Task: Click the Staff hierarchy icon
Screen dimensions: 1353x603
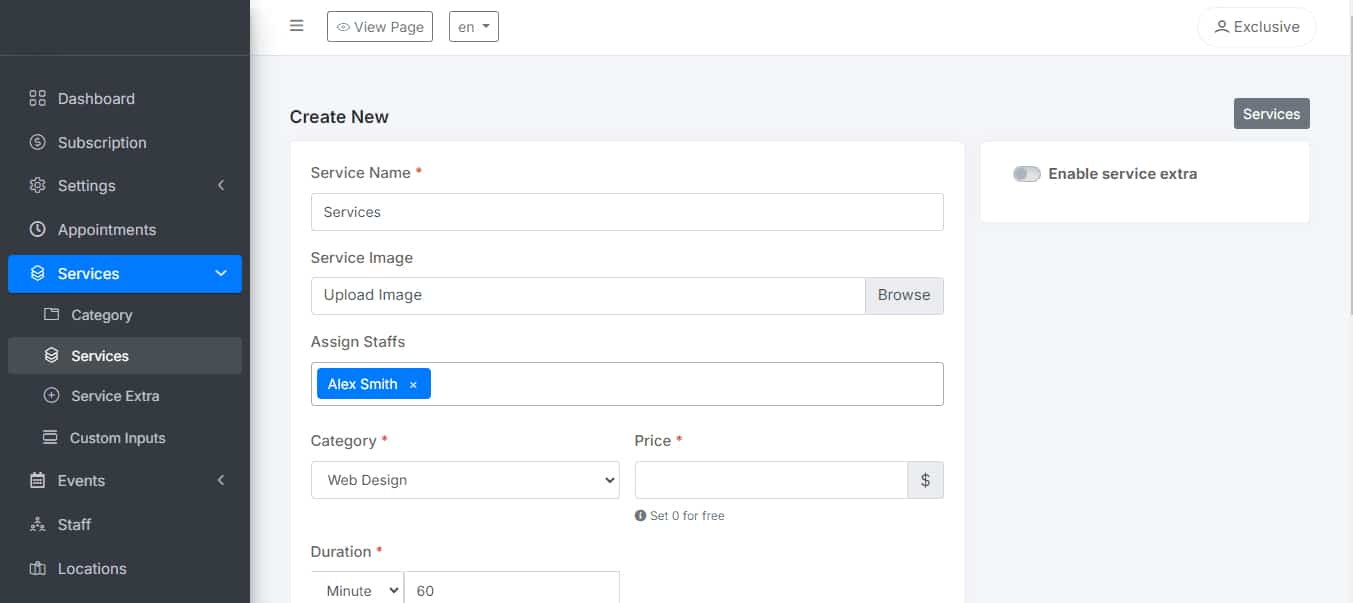Action: [x=38, y=524]
